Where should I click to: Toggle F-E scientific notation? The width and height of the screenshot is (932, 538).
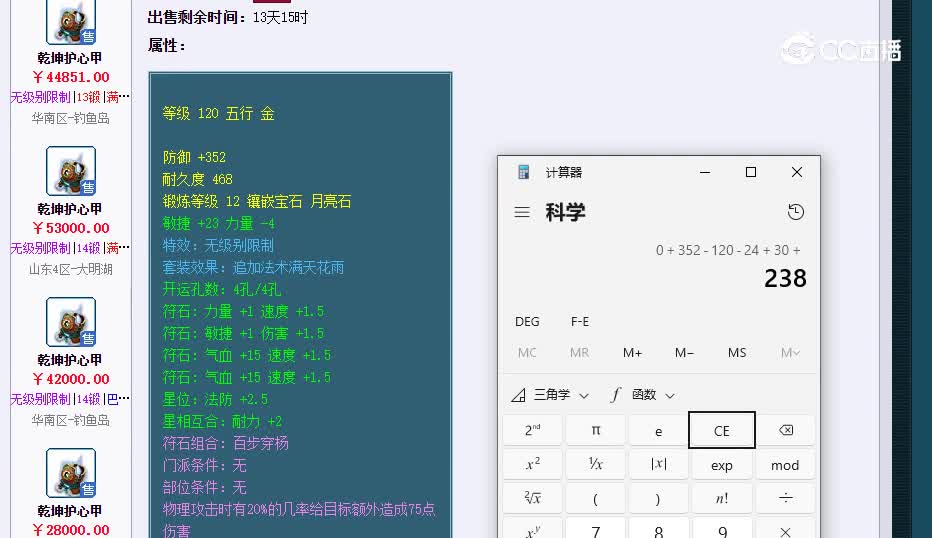click(580, 322)
